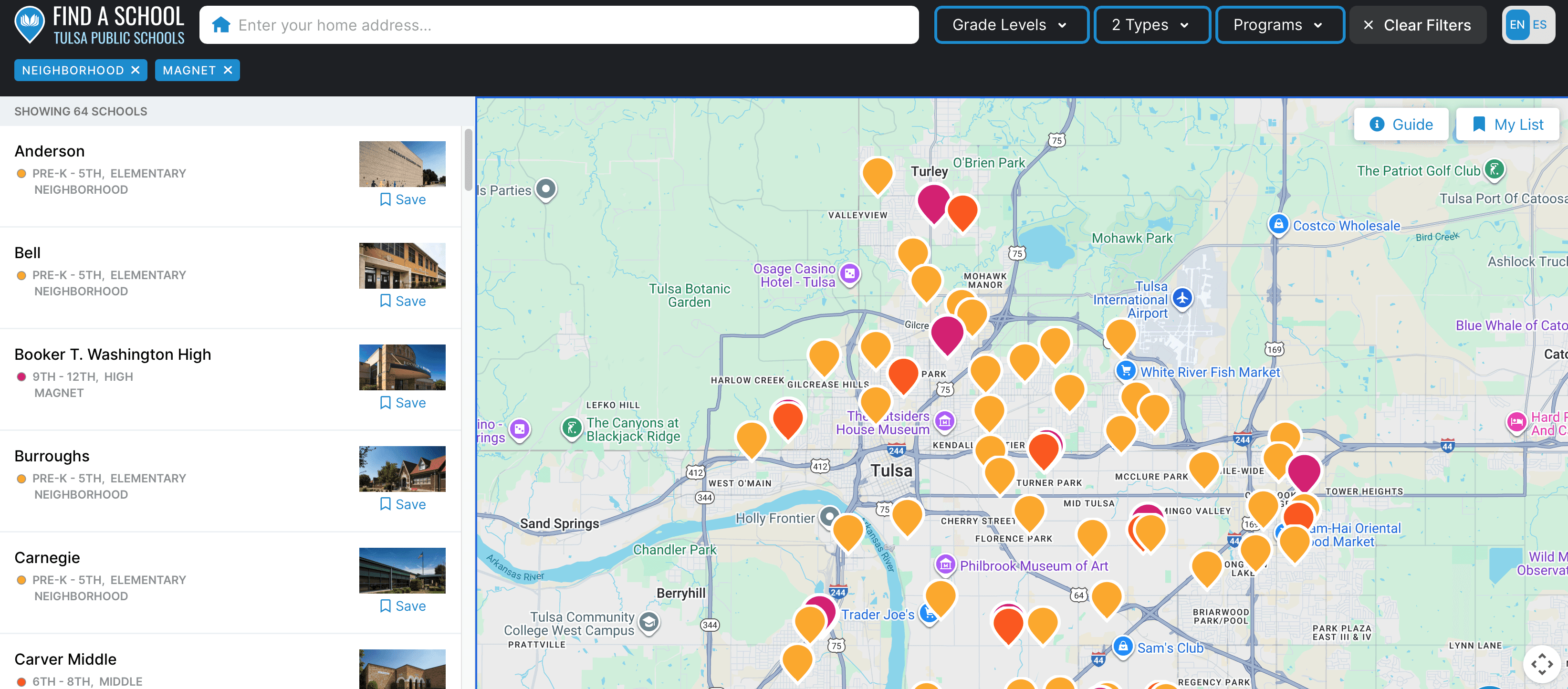
Task: Click the Booker T. Washington High thumbnail
Action: tap(402, 367)
